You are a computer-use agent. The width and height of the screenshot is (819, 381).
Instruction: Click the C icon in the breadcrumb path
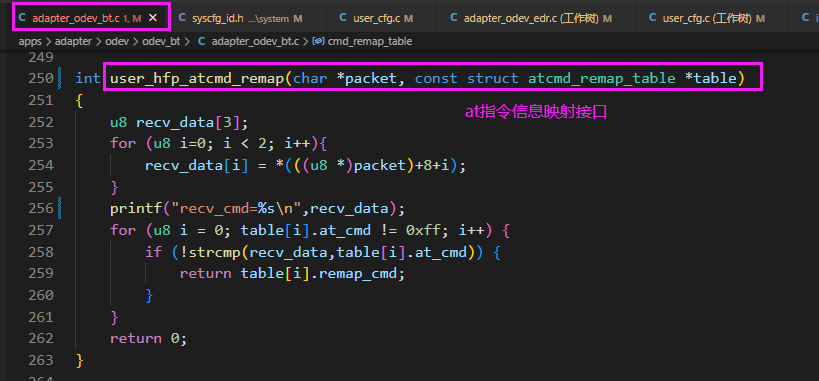tap(201, 41)
